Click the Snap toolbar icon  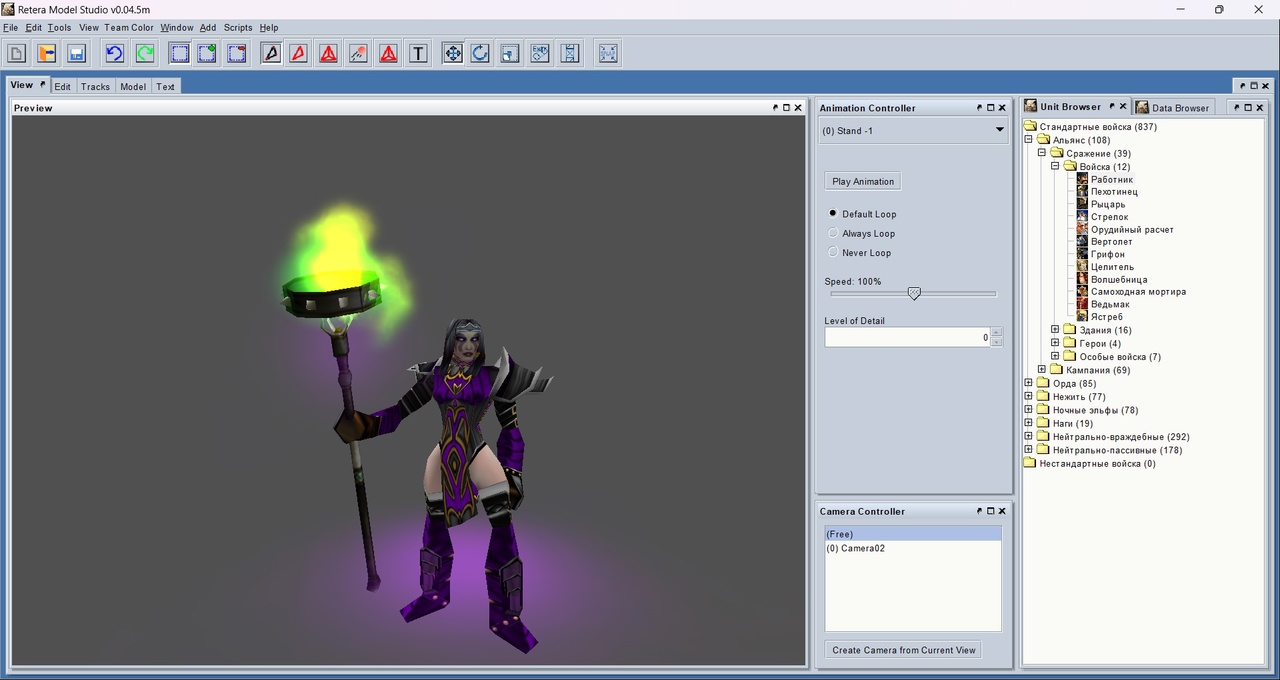(608, 53)
